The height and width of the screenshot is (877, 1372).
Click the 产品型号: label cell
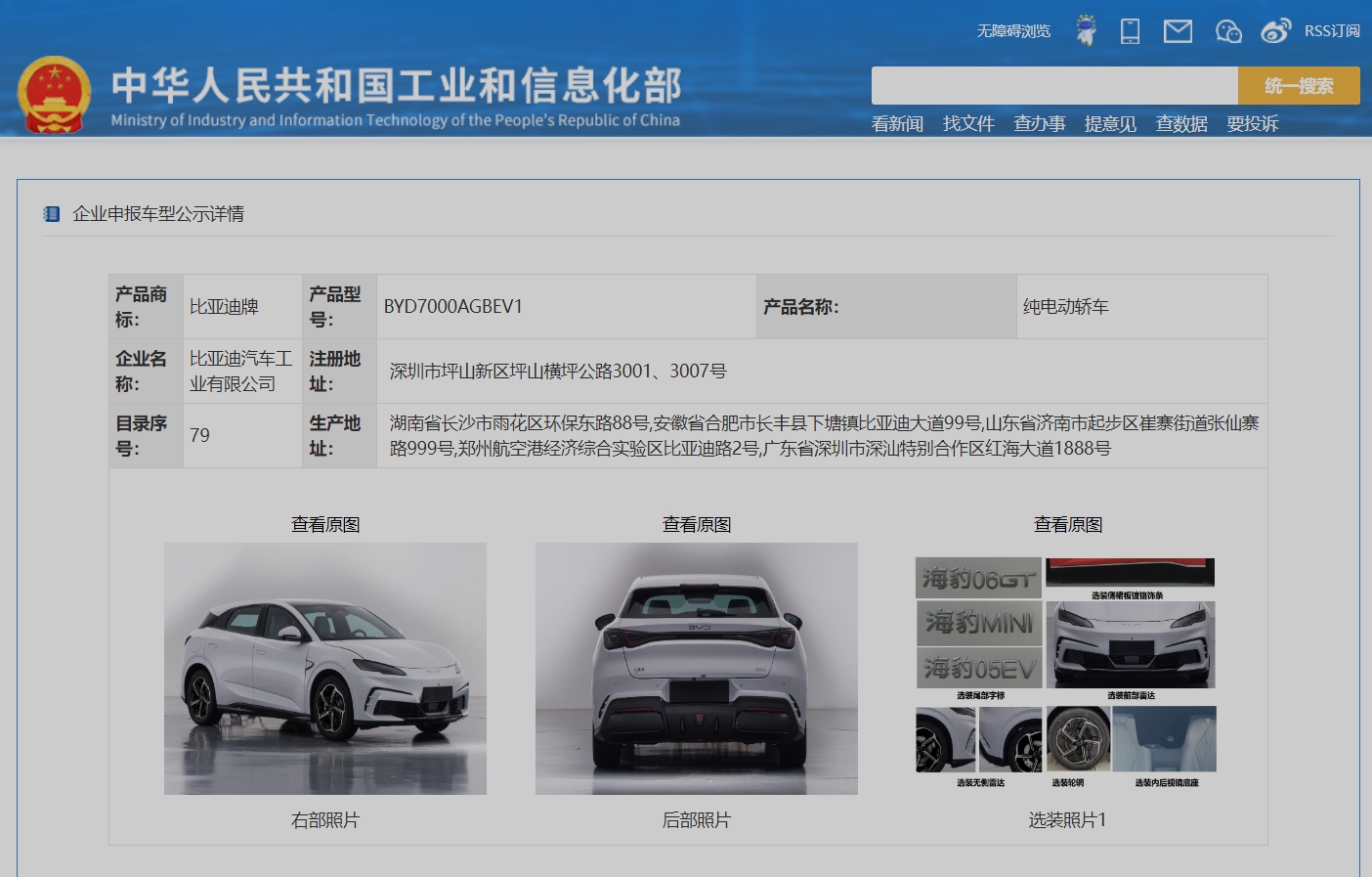click(340, 307)
